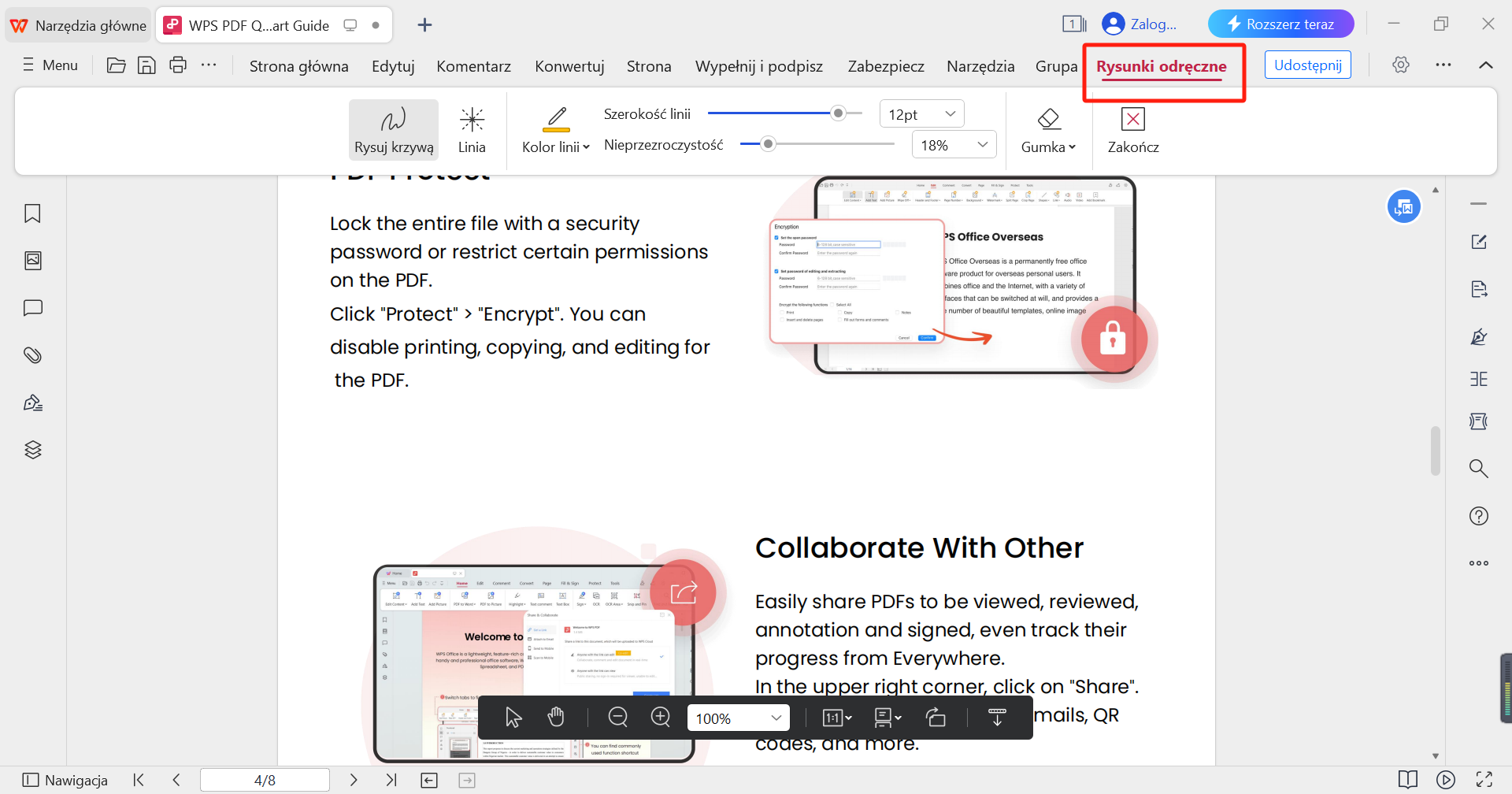Click the 4/8 page number field

click(265, 781)
